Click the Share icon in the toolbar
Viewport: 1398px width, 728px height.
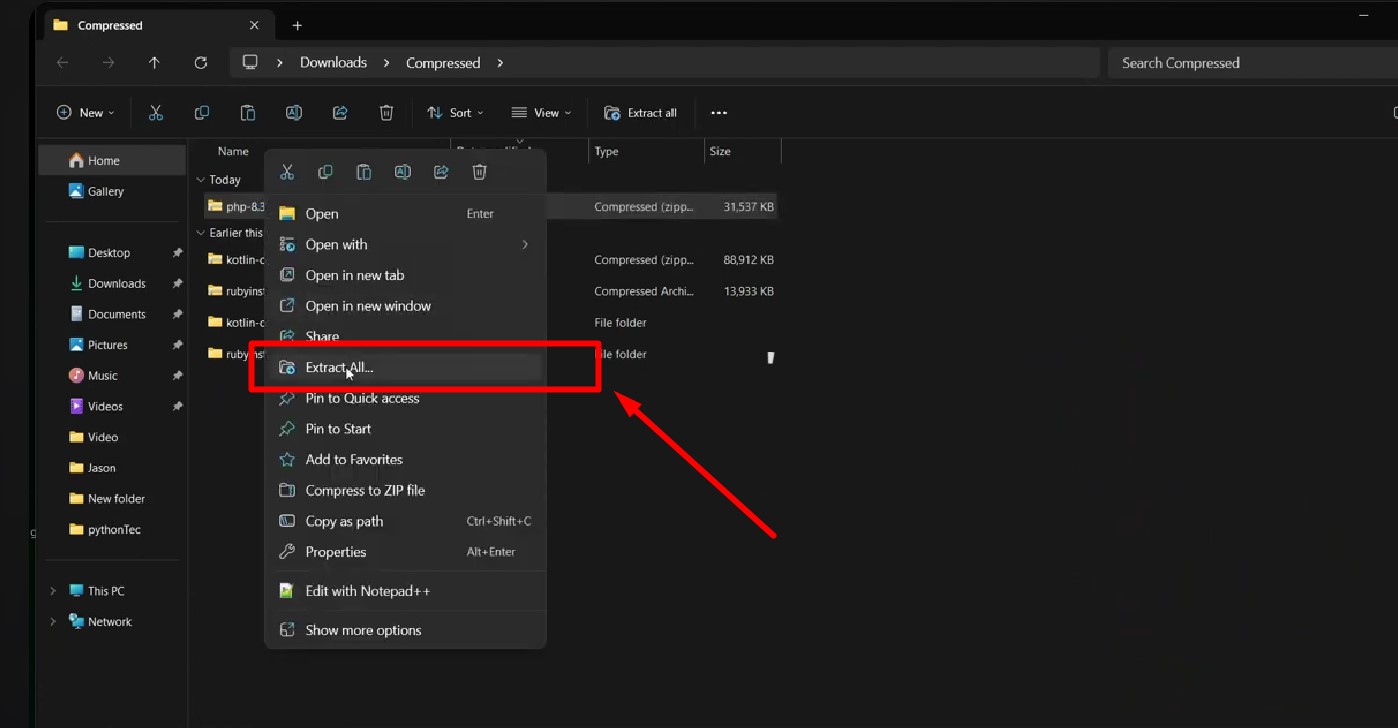coord(340,113)
